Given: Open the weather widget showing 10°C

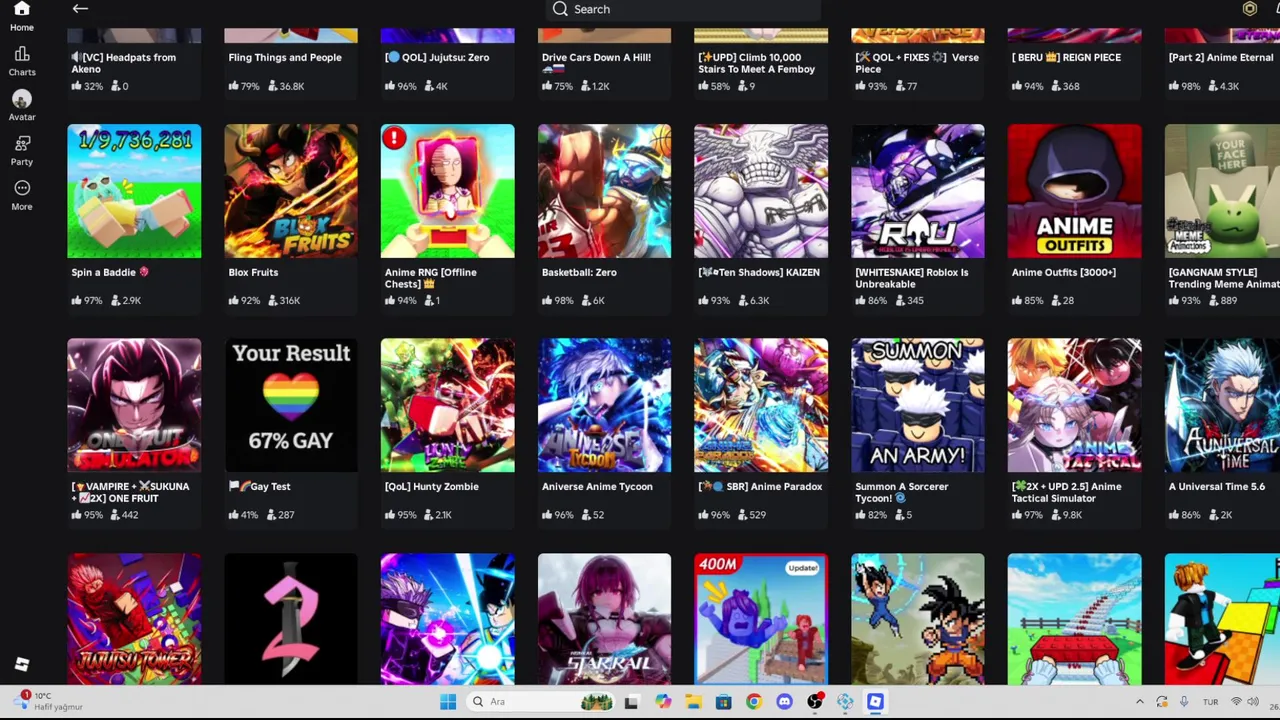Looking at the screenshot, I should click(48, 701).
